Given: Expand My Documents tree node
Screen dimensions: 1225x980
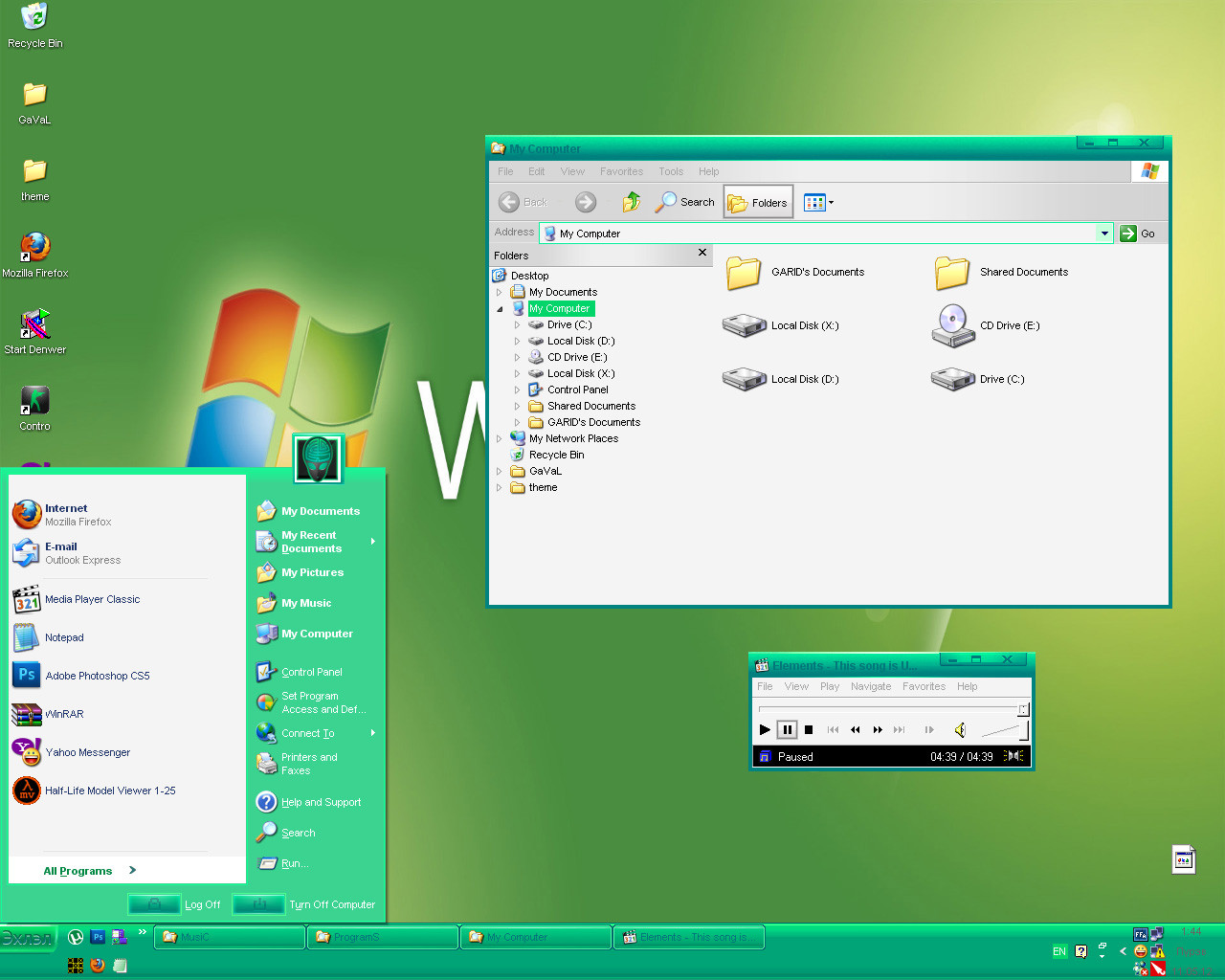Looking at the screenshot, I should (500, 293).
